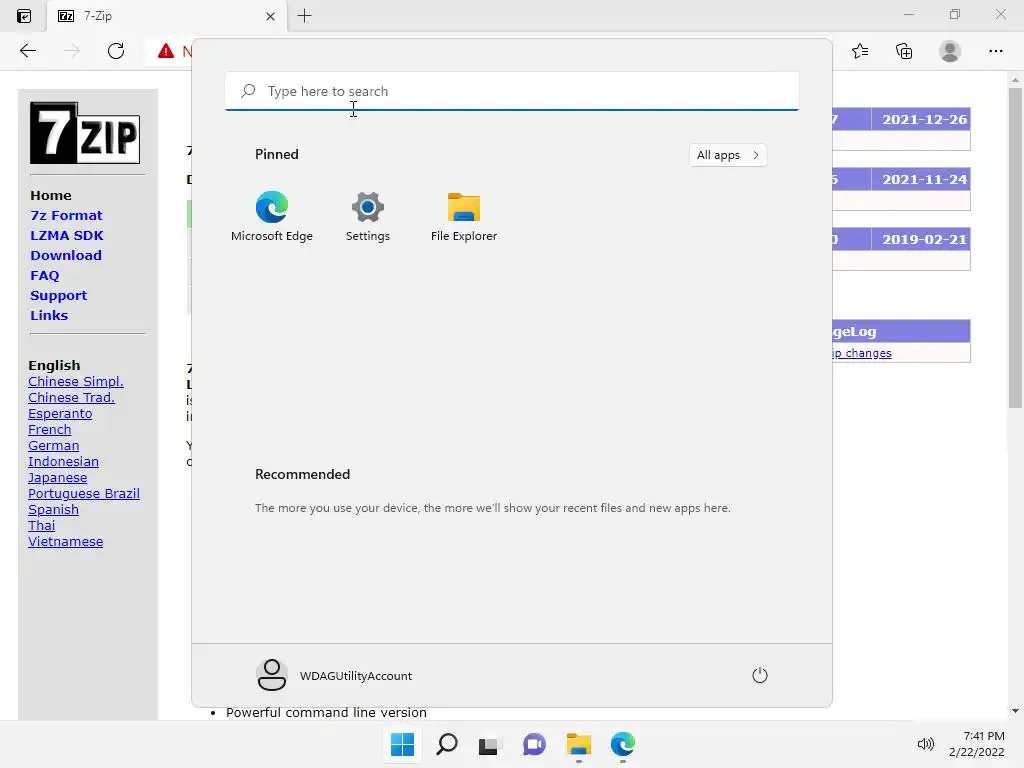The height and width of the screenshot is (768, 1024).
Task: Switch language to German
Action: (54, 445)
